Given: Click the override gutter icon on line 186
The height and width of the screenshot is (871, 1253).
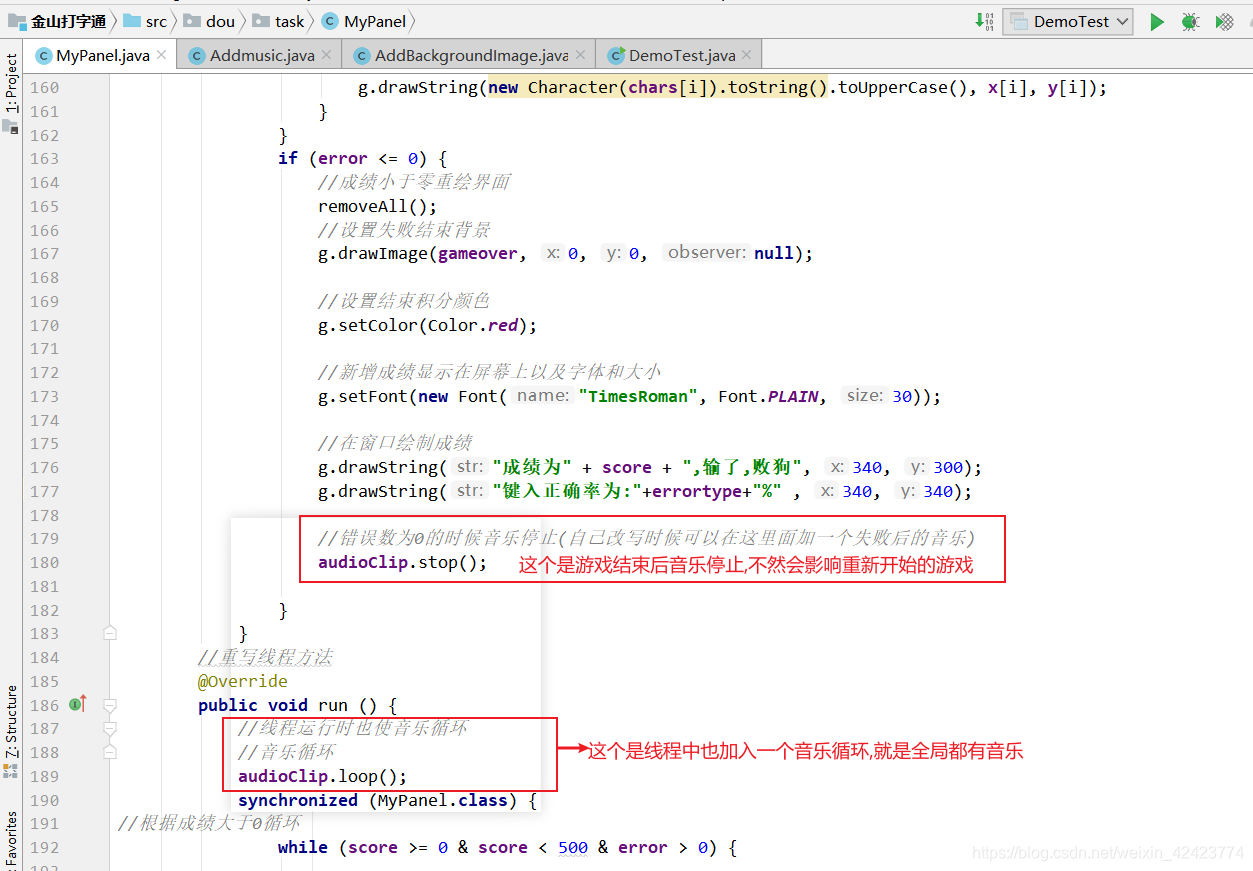Looking at the screenshot, I should pyautogui.click(x=78, y=705).
